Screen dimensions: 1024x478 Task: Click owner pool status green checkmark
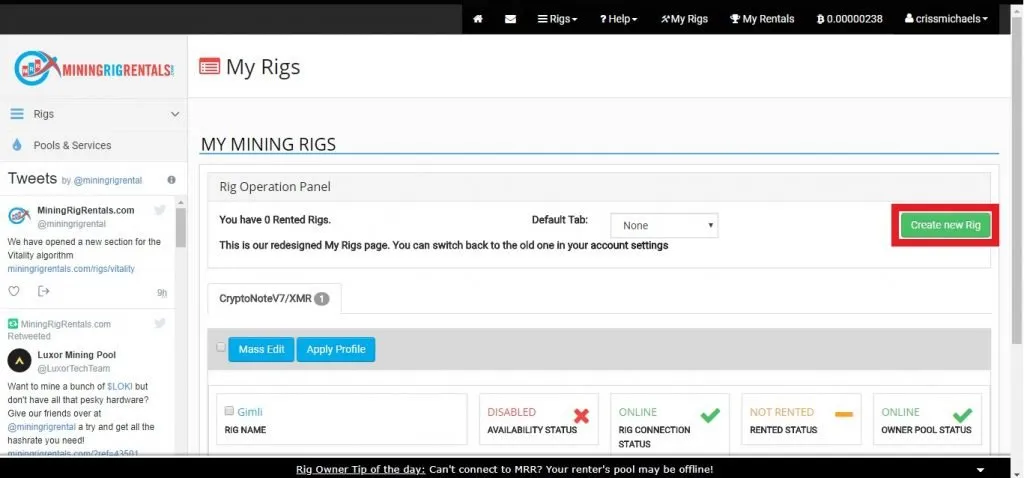point(962,415)
